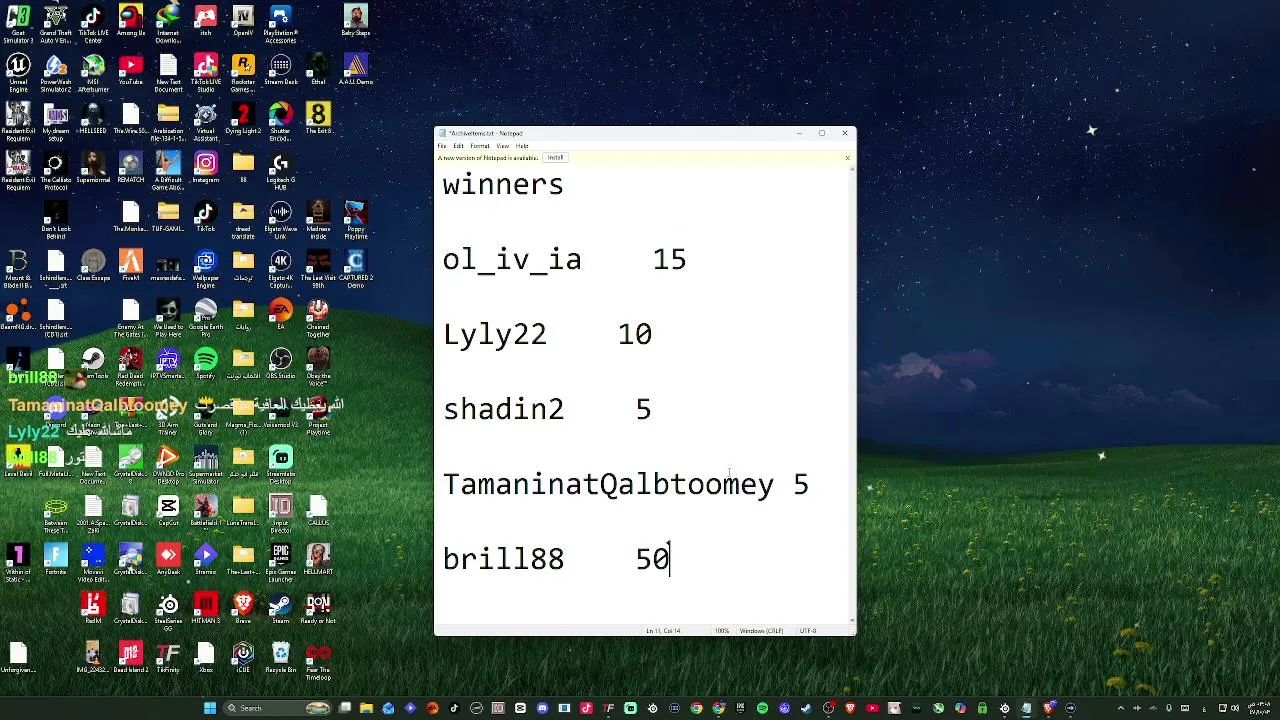Viewport: 1280px width, 720px height.
Task: Click the 'Lyly22' entry in Notepad
Action: 495,335
